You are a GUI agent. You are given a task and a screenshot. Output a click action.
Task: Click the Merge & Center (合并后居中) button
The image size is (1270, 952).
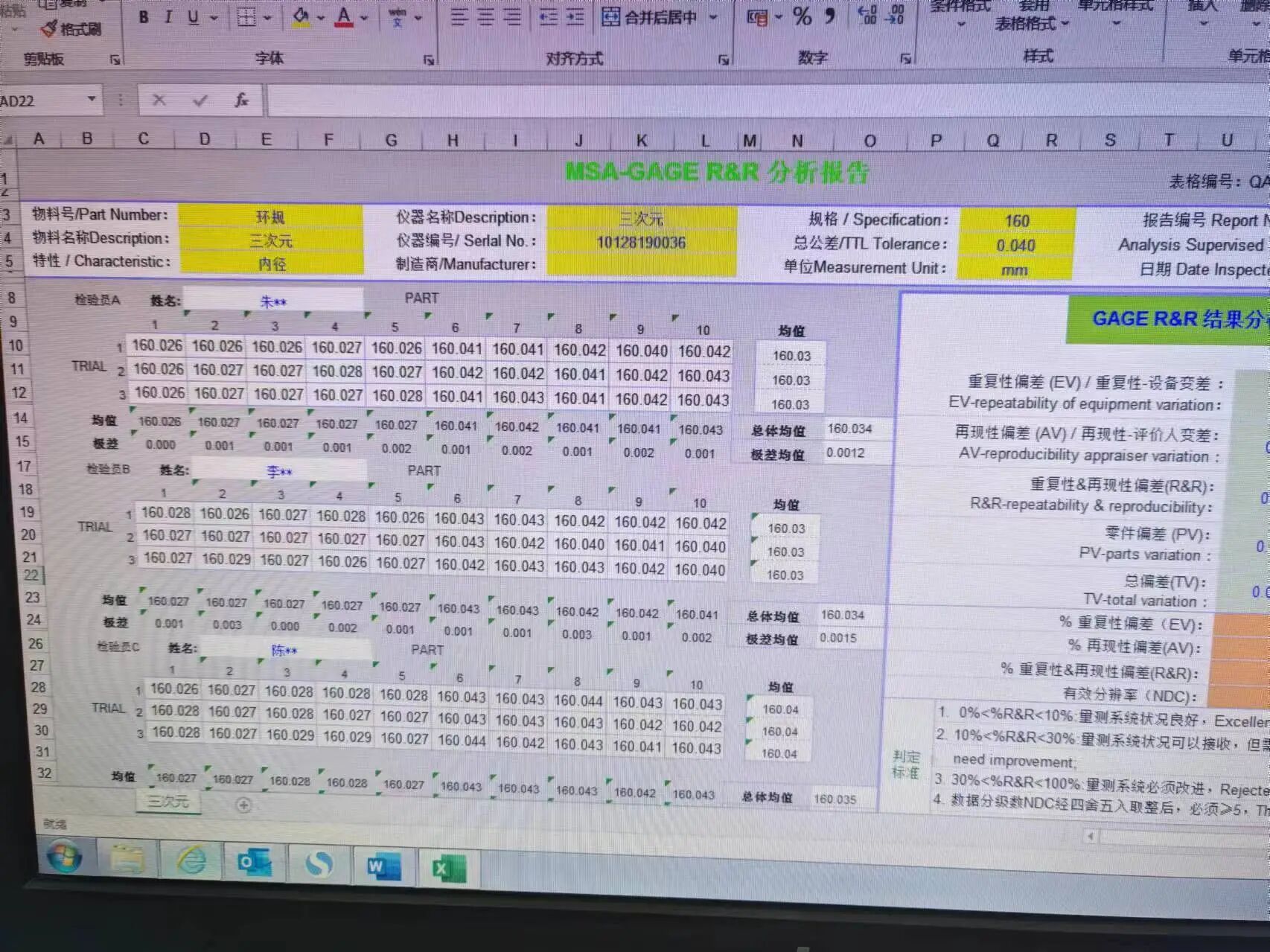click(x=651, y=17)
